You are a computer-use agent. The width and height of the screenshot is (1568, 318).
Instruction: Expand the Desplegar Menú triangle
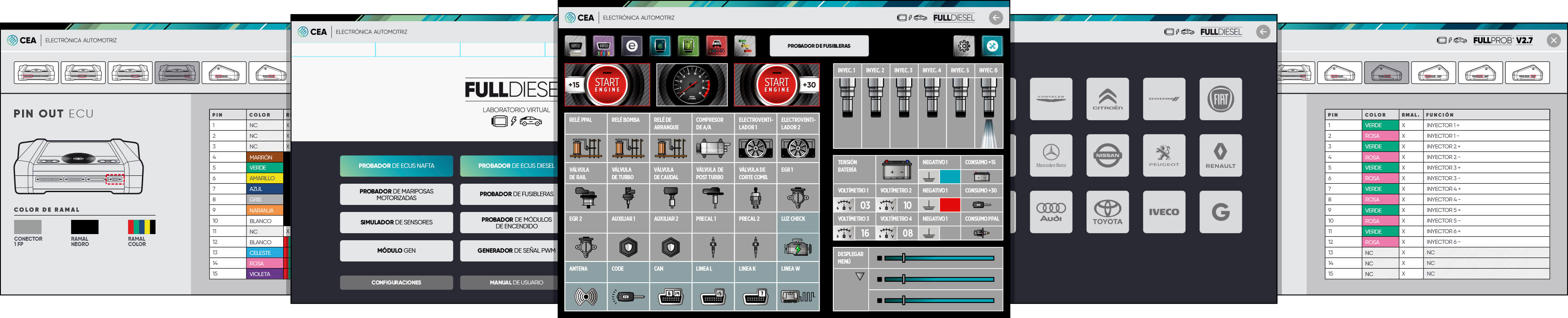859,276
